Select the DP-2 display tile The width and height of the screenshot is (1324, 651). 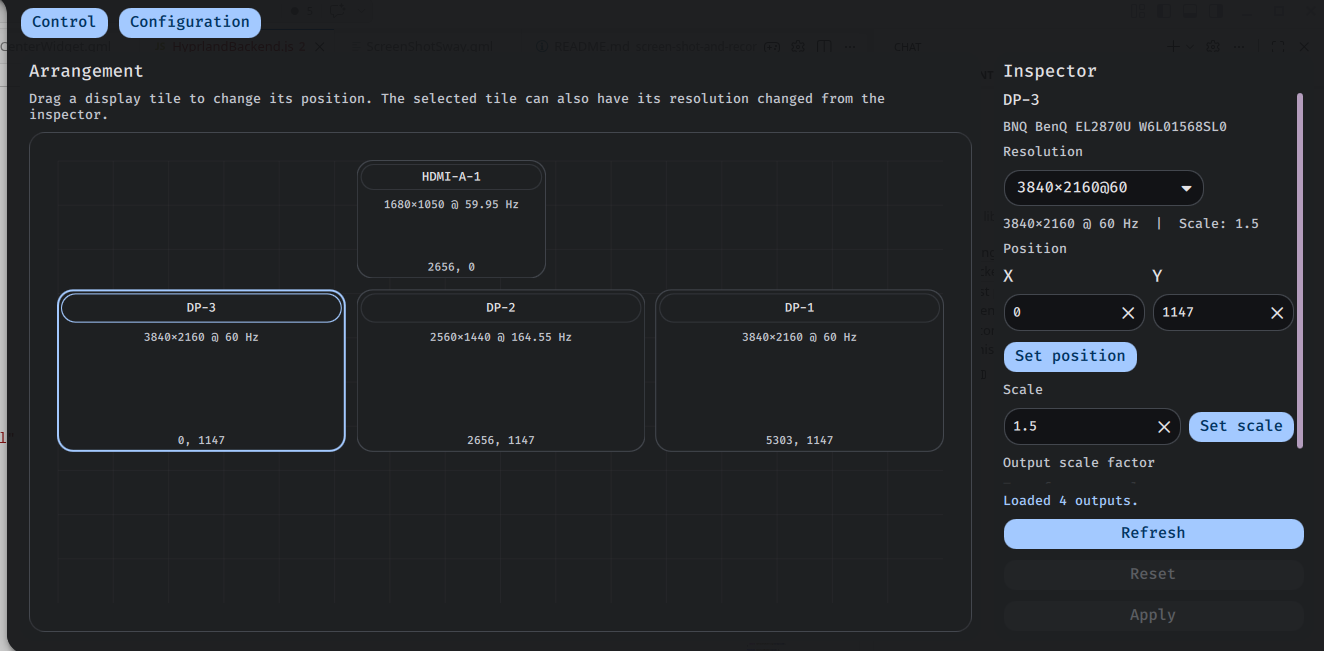[x=501, y=370]
